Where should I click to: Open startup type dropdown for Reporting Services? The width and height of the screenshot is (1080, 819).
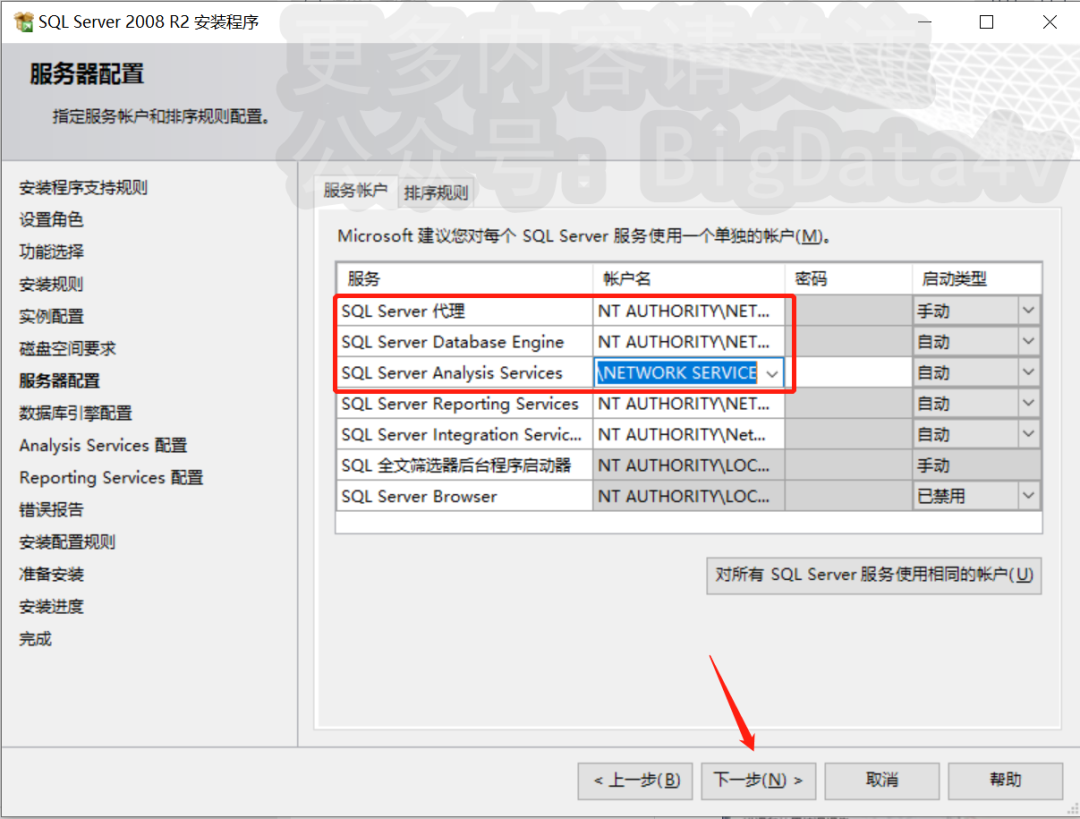click(x=1028, y=404)
